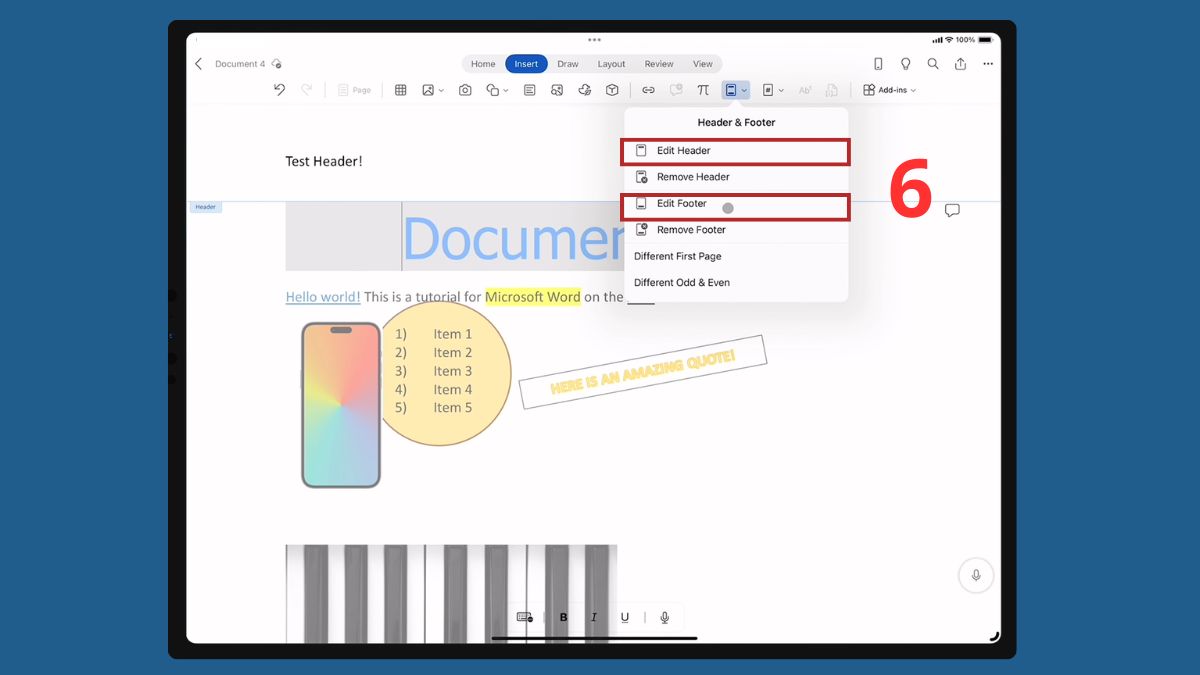The image size is (1200, 675).
Task: Share the document using the share icon
Action: (x=960, y=64)
